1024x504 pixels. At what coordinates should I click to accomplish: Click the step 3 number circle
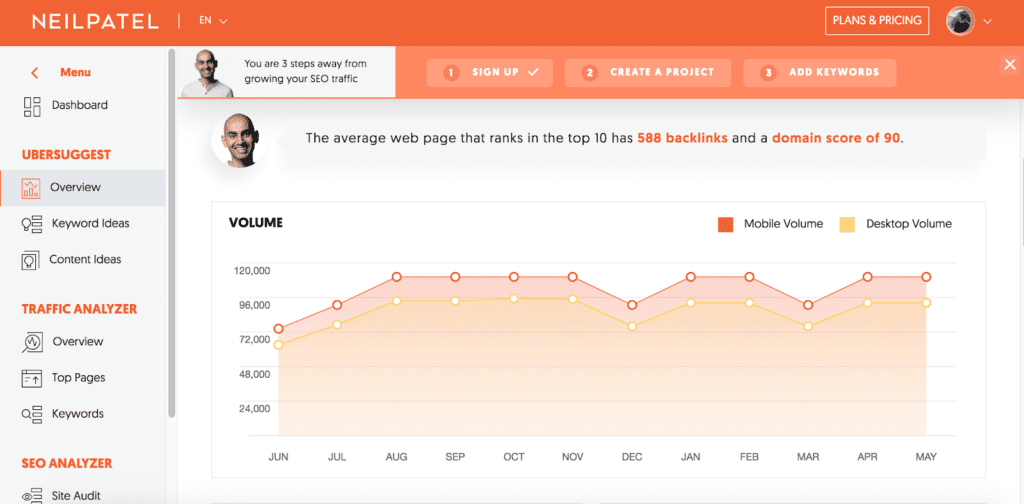point(768,72)
